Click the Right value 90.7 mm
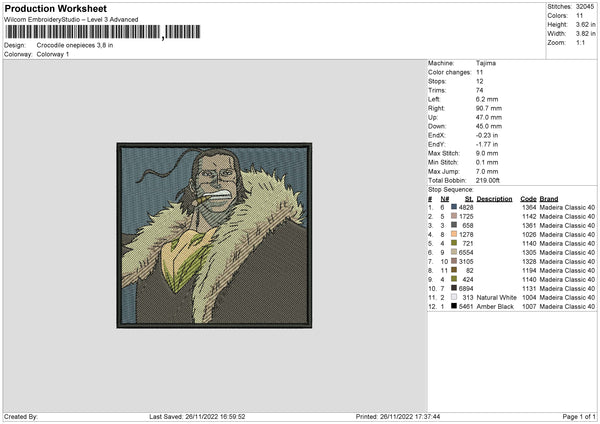Screen dimensions: 600x424 click(489, 108)
